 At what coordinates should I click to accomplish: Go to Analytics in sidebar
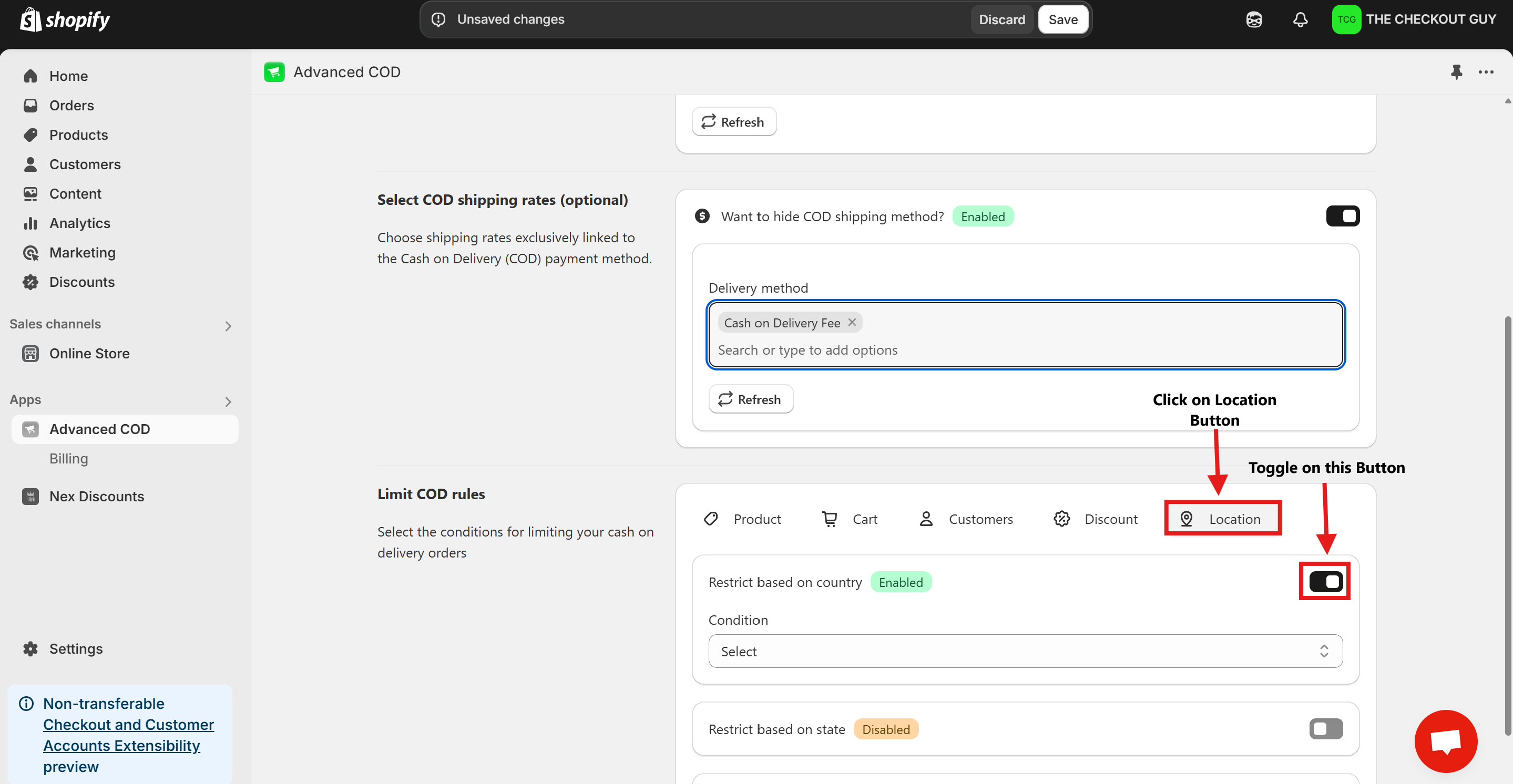pyautogui.click(x=79, y=223)
